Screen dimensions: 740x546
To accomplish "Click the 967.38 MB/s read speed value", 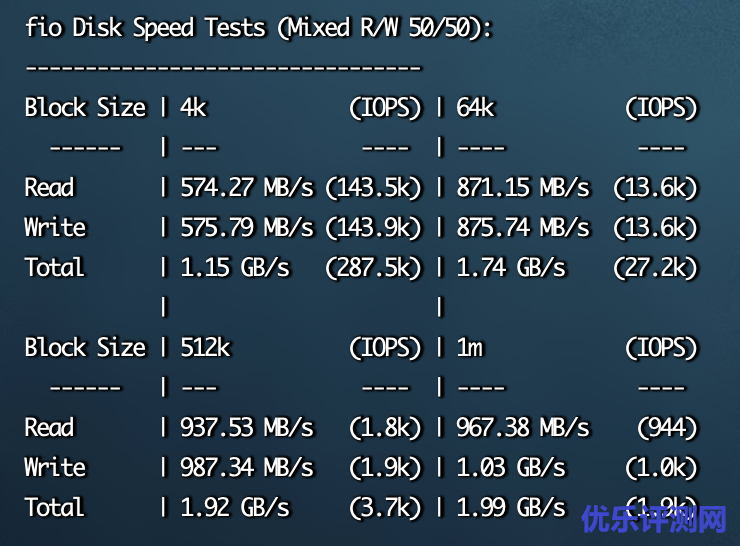I will [x=522, y=427].
